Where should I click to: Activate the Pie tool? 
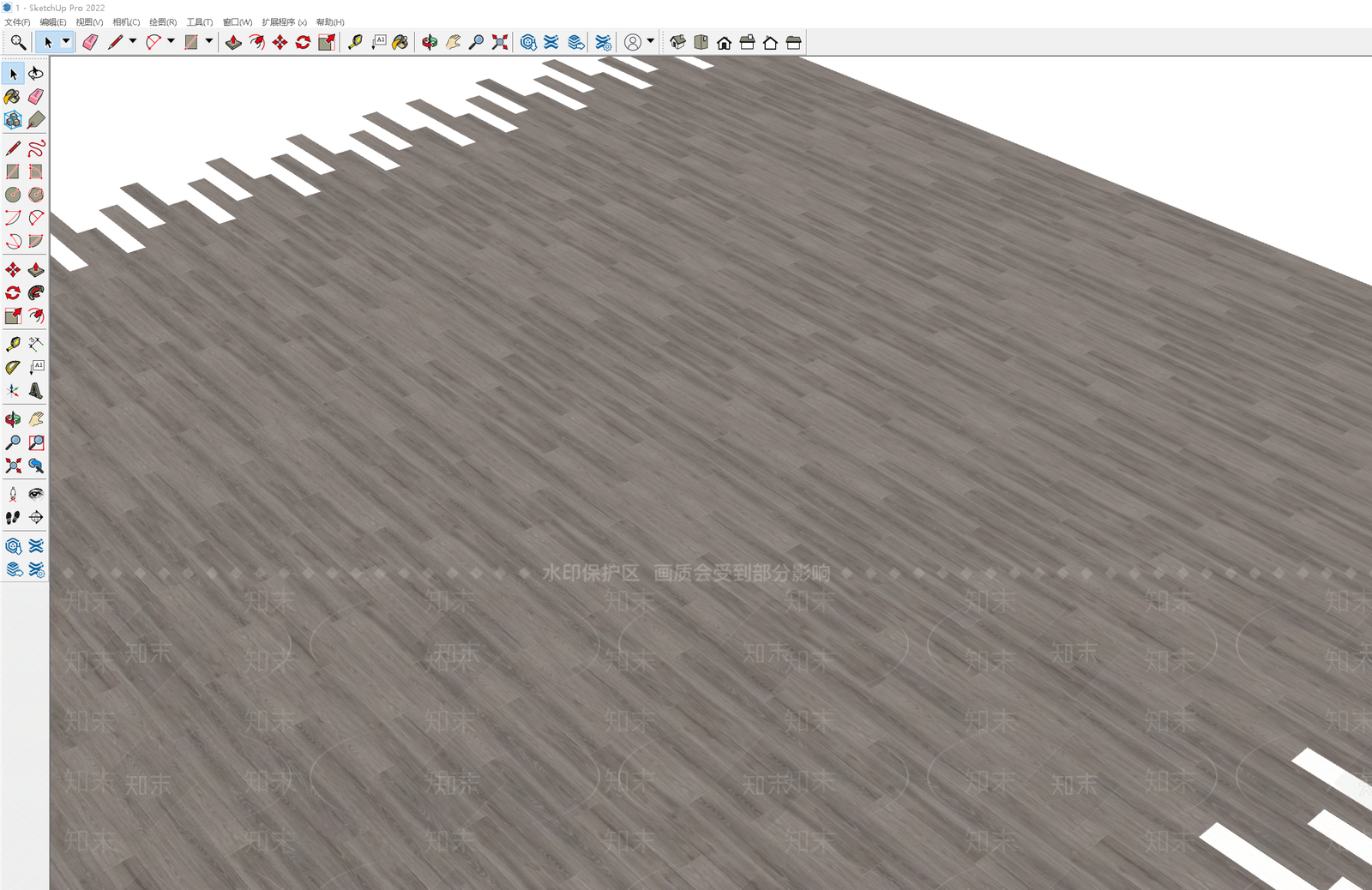[36, 241]
